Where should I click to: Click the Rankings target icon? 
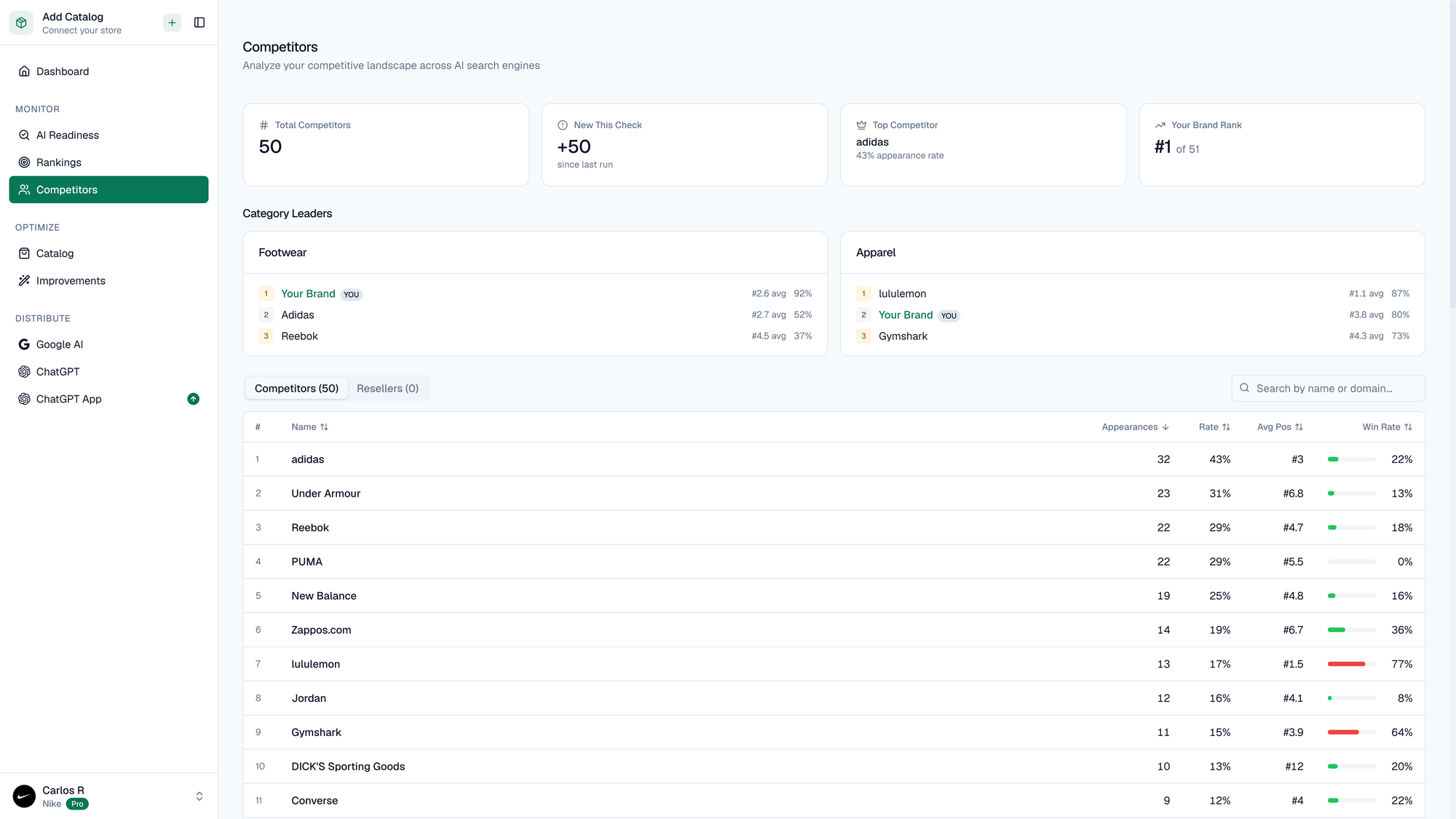coord(24,162)
